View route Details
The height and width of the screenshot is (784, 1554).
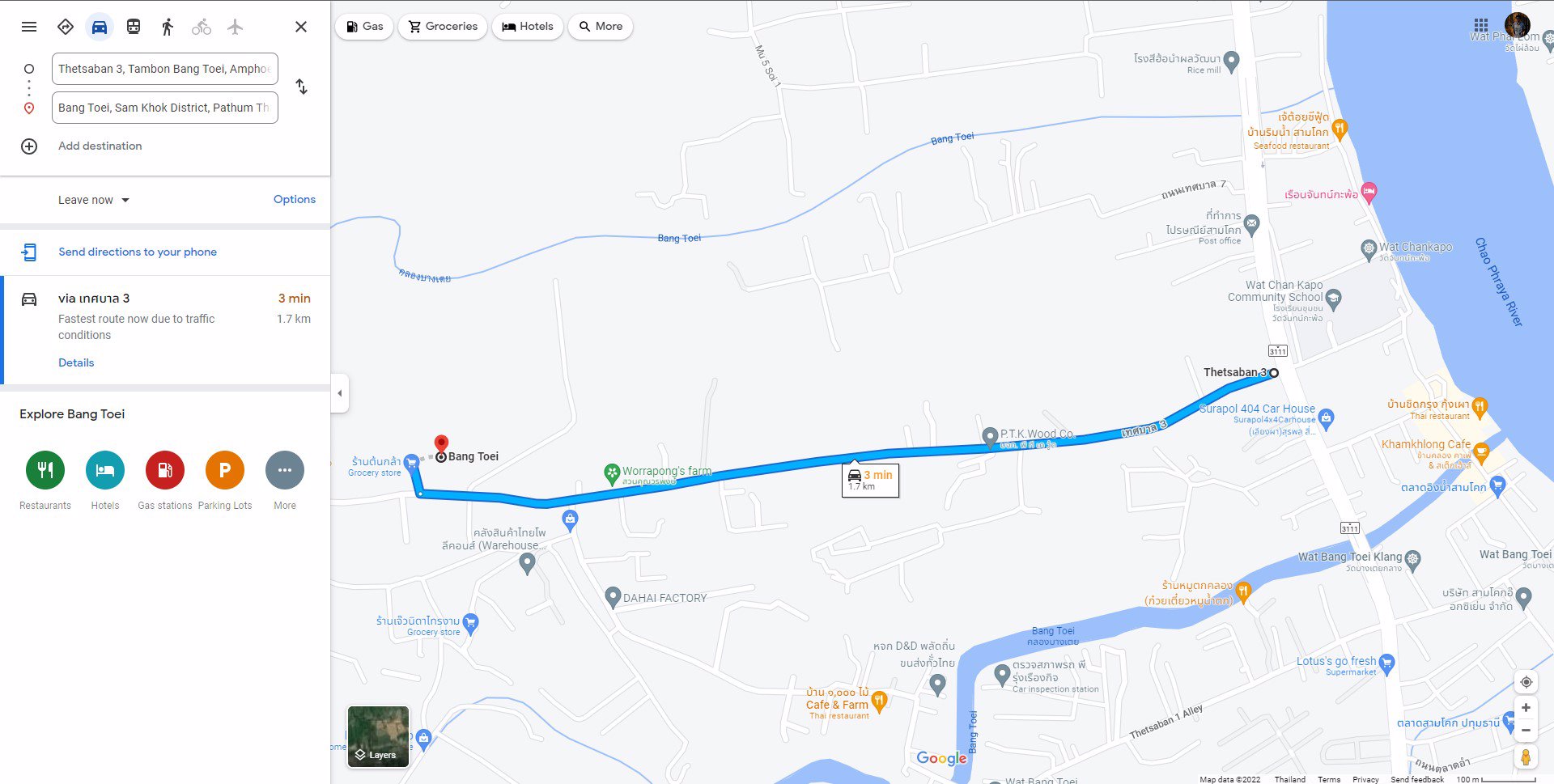coord(76,362)
